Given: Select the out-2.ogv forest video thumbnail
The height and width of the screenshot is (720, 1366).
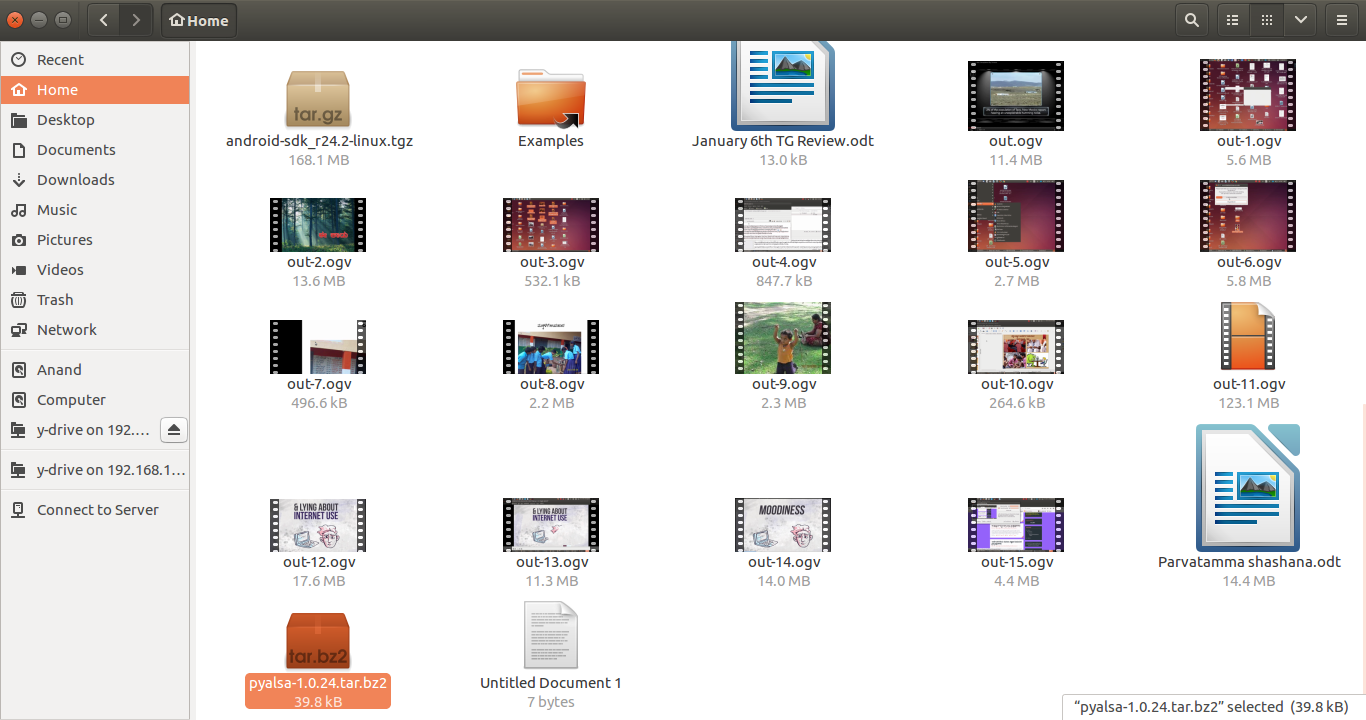Looking at the screenshot, I should [x=318, y=224].
